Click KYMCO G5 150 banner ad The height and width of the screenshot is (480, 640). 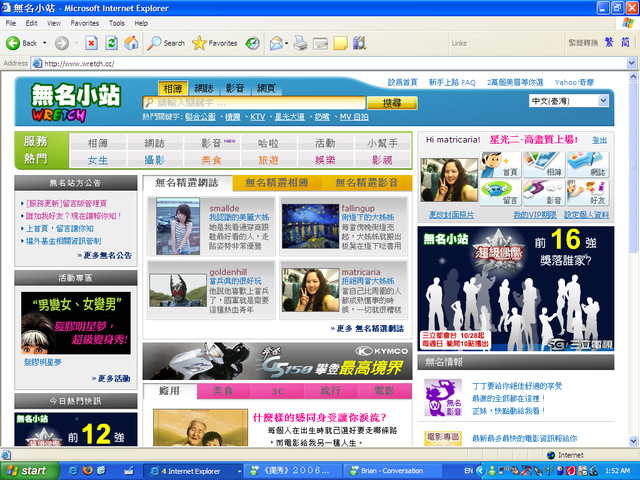point(278,361)
